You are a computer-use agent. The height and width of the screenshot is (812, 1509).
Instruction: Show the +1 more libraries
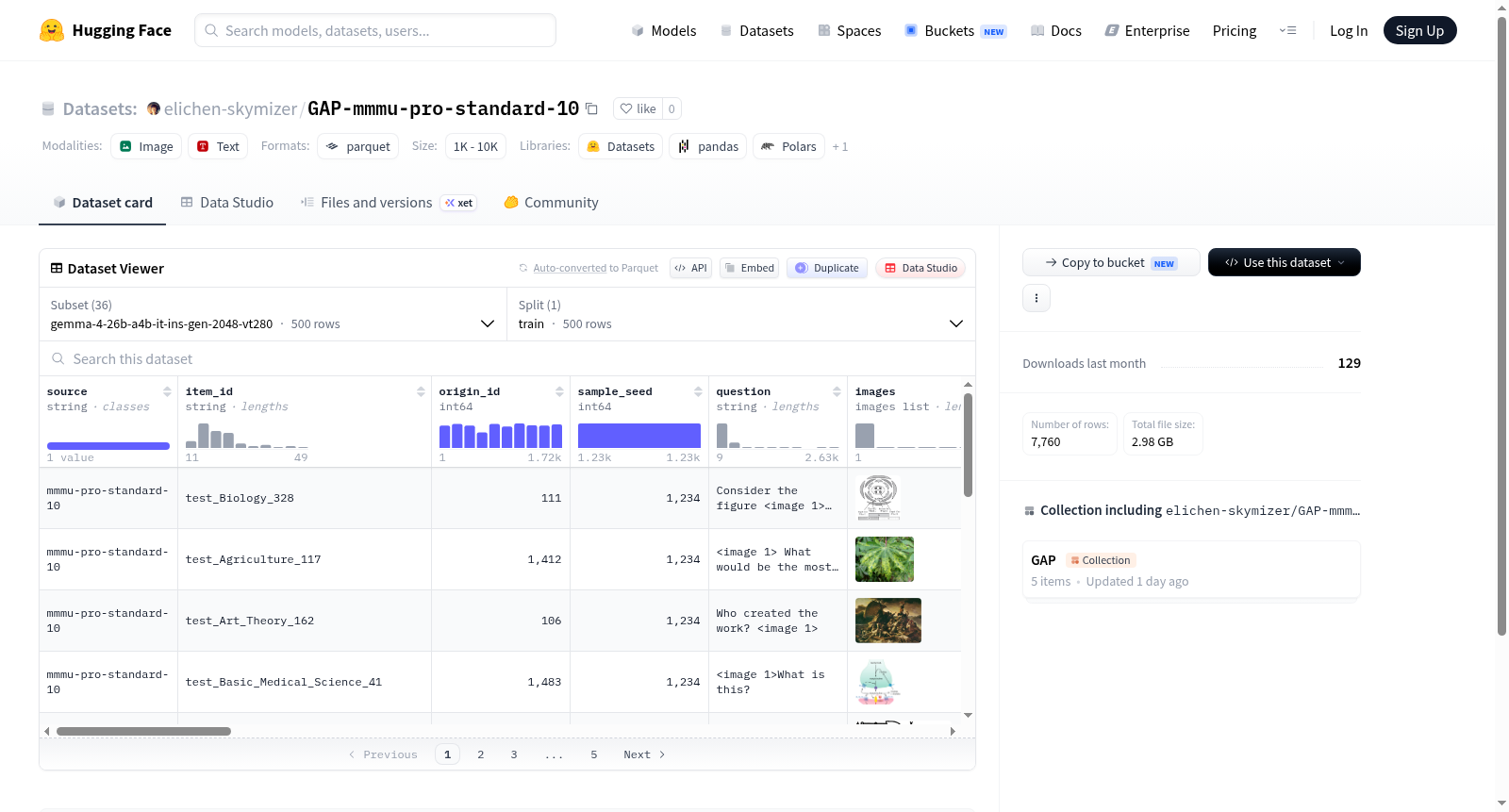(x=840, y=146)
